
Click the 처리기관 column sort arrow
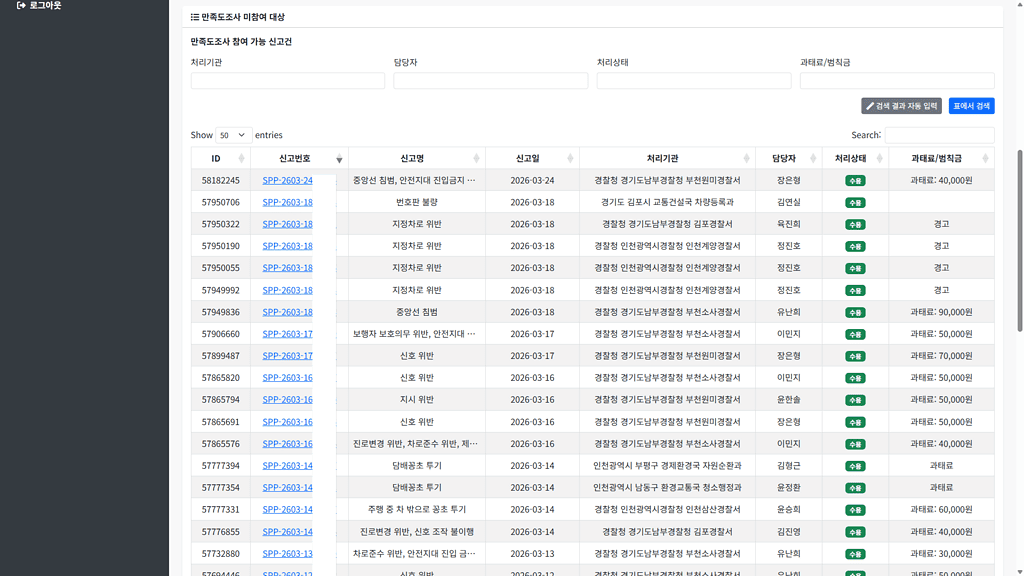pos(746,158)
